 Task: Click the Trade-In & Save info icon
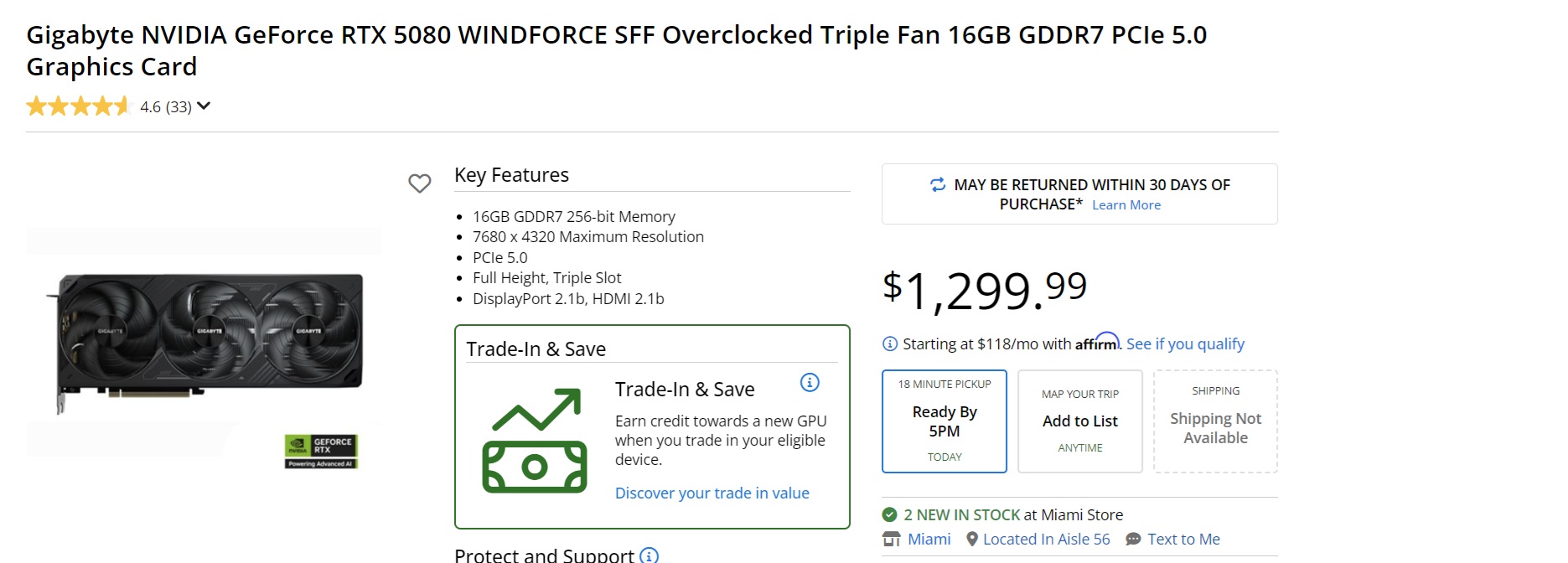(810, 383)
